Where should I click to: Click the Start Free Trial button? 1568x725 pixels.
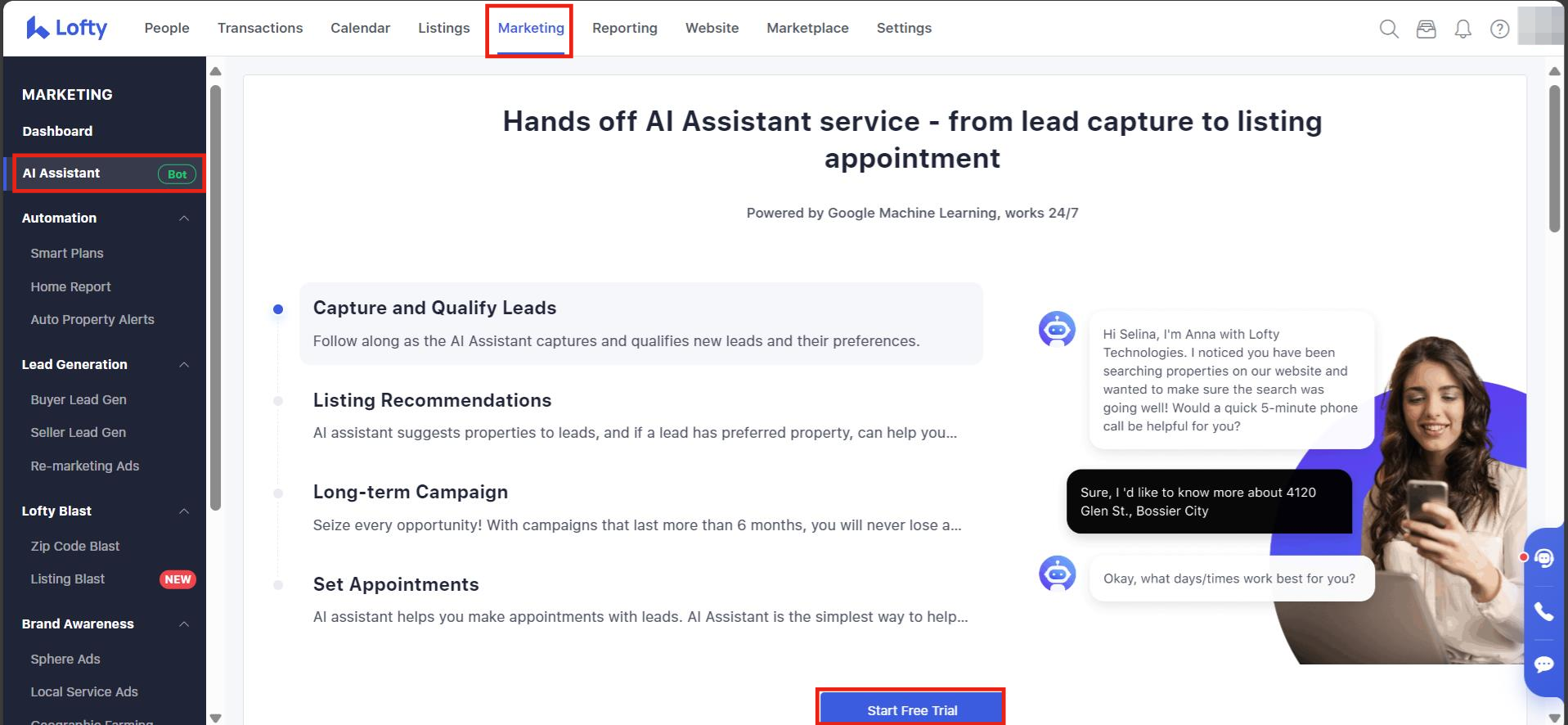912,709
